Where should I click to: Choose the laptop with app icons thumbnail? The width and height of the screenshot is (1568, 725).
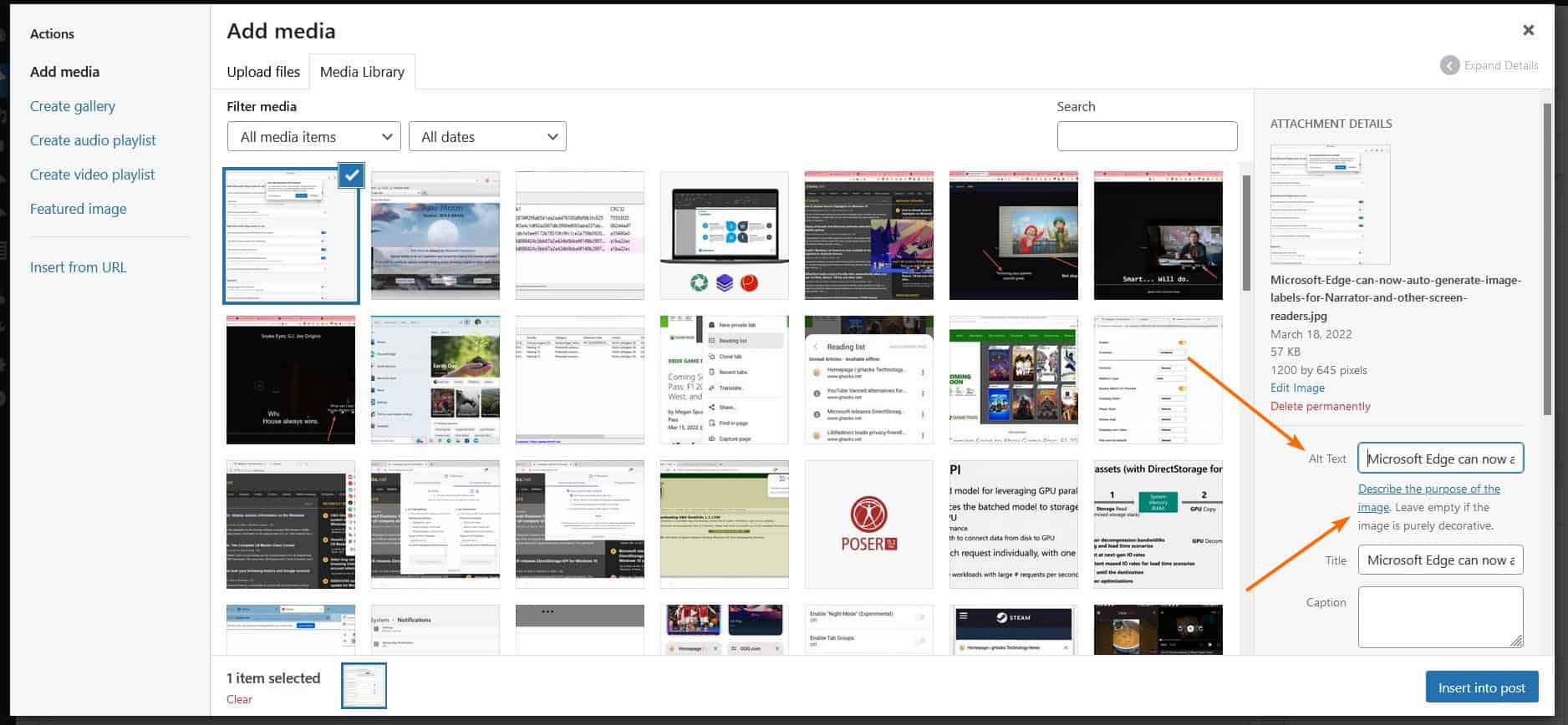pyautogui.click(x=724, y=236)
